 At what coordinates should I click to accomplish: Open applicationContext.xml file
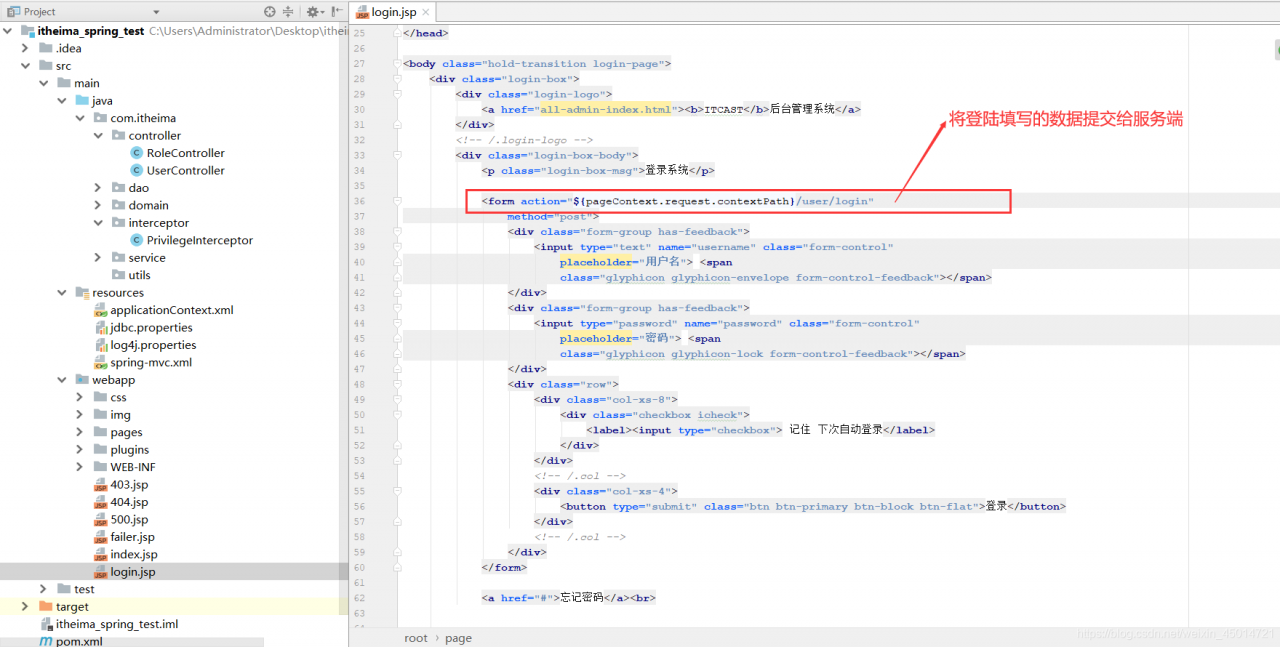pos(163,310)
